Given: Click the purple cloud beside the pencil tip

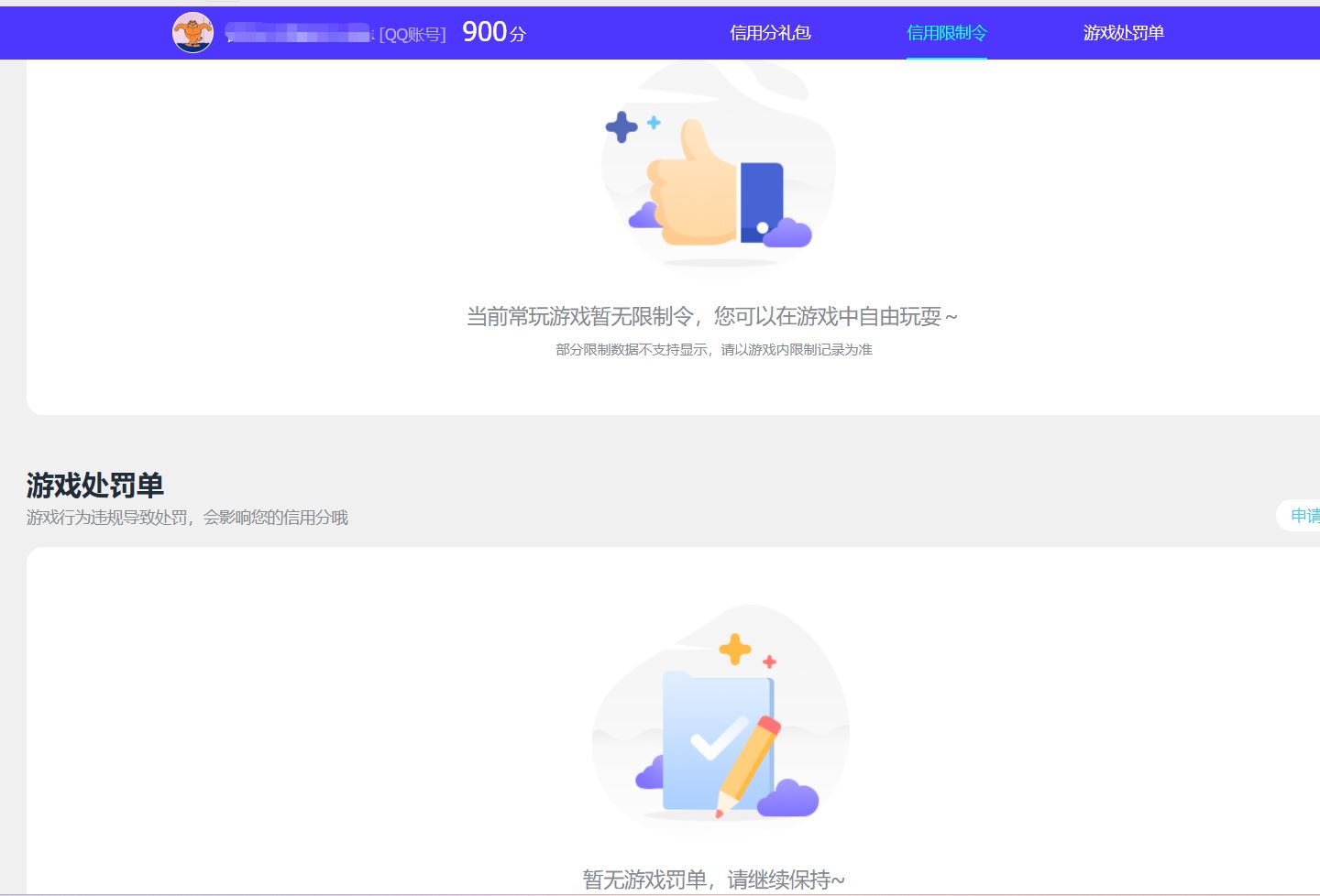Looking at the screenshot, I should click(x=787, y=798).
